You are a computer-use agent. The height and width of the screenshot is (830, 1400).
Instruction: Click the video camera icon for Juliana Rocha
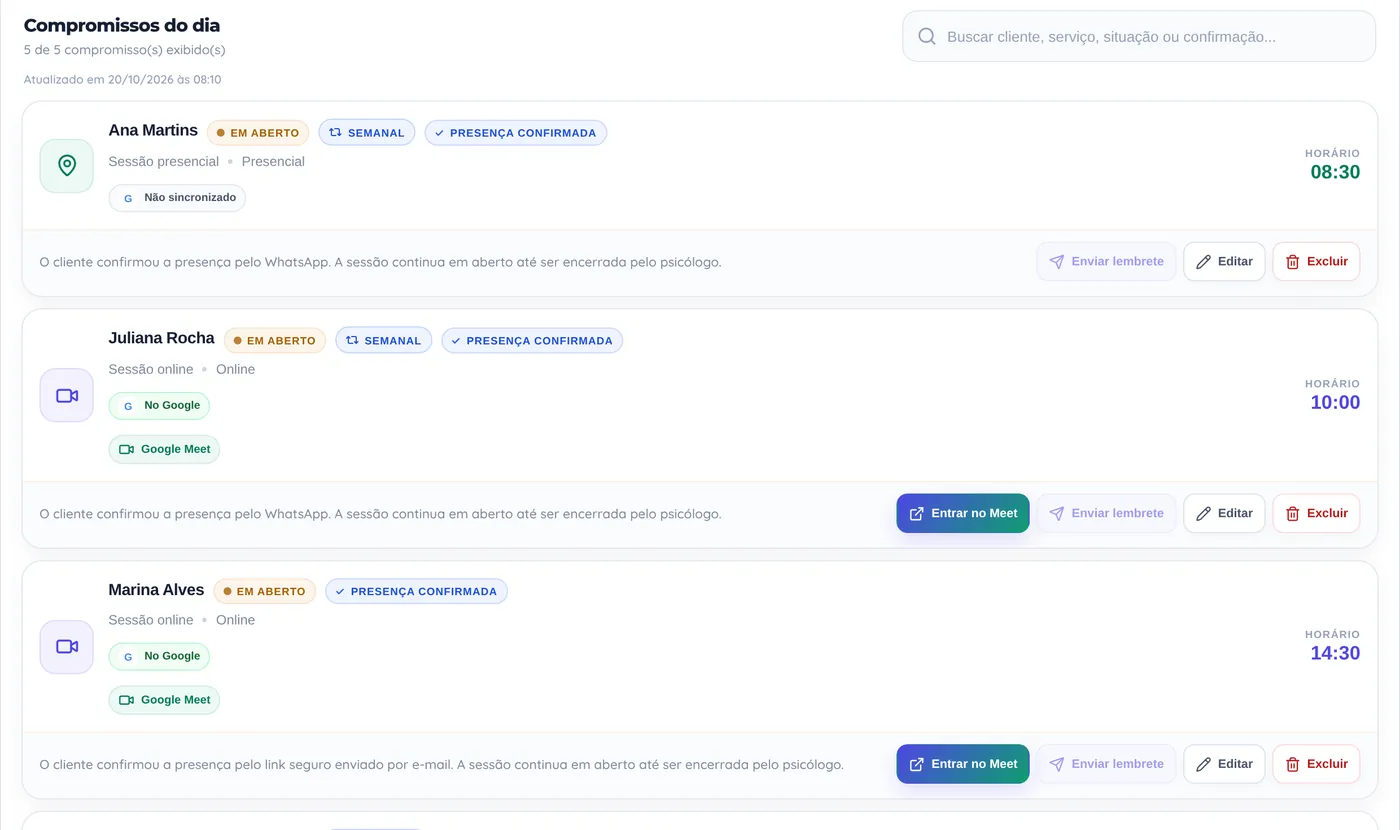coord(67,395)
